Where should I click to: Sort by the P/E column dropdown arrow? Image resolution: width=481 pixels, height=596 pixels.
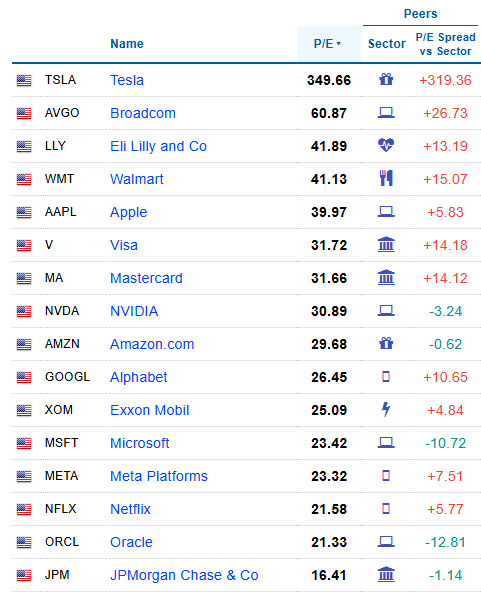(x=338, y=43)
